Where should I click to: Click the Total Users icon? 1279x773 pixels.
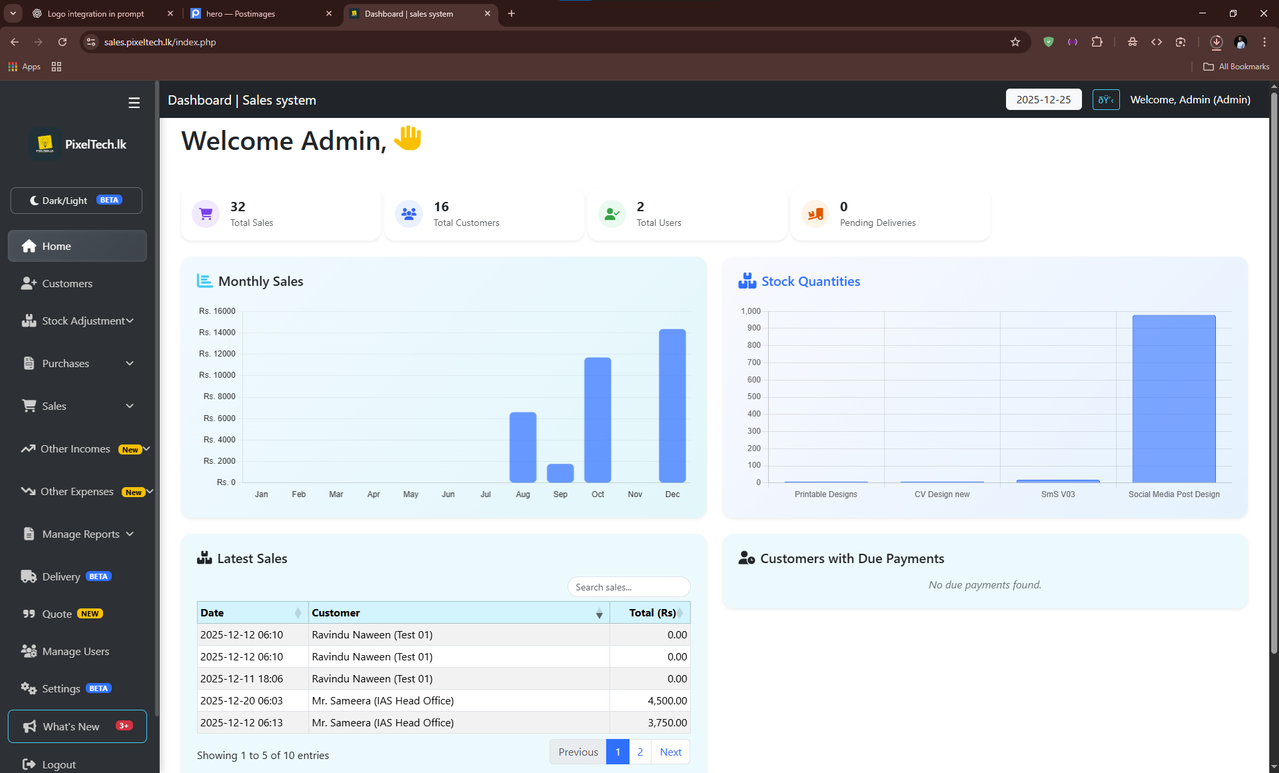point(612,213)
